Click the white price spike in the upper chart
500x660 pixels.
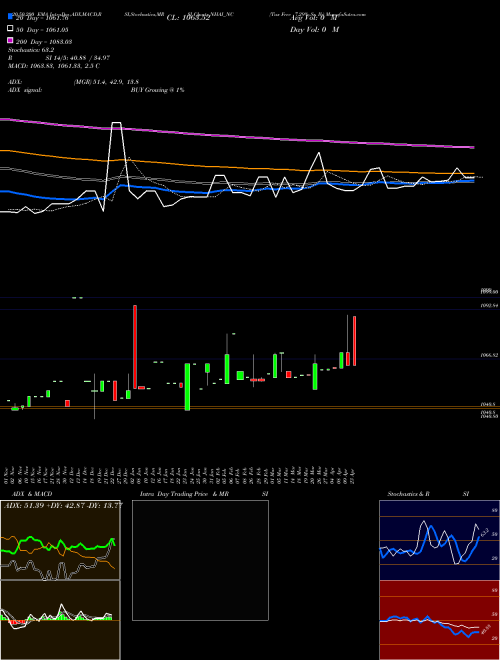click(x=117, y=123)
